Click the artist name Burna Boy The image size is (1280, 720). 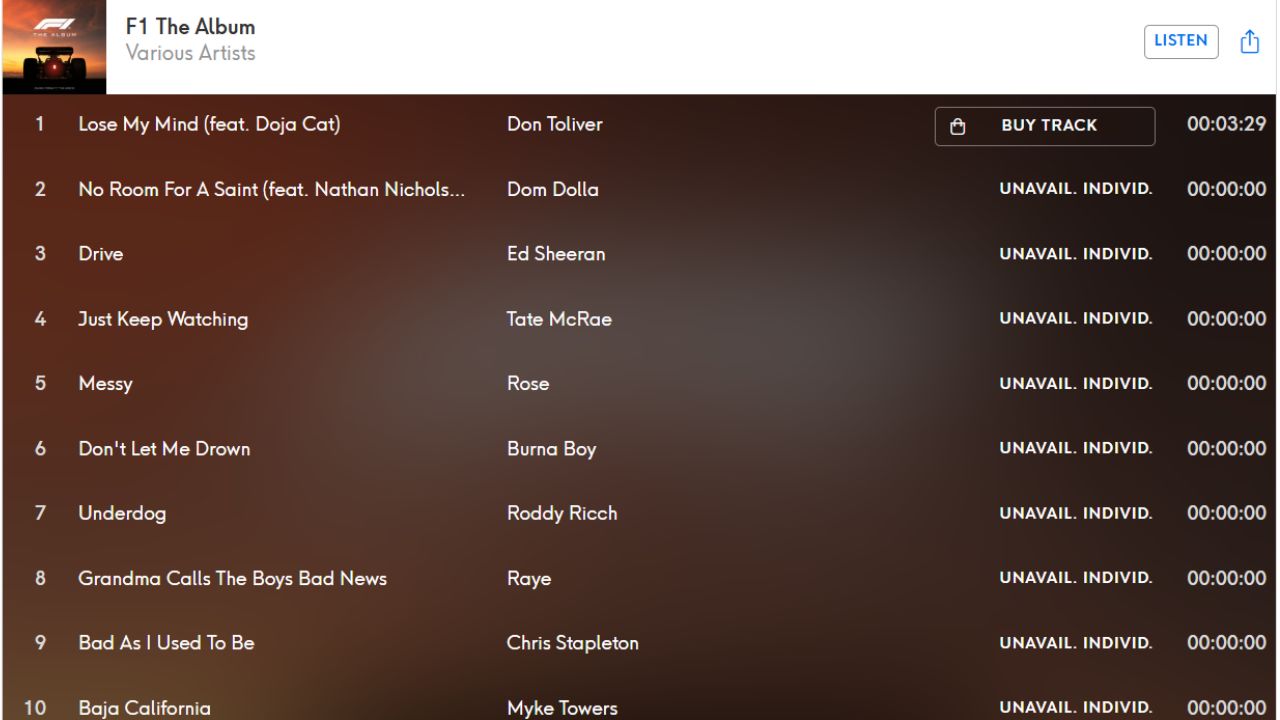[x=551, y=448]
